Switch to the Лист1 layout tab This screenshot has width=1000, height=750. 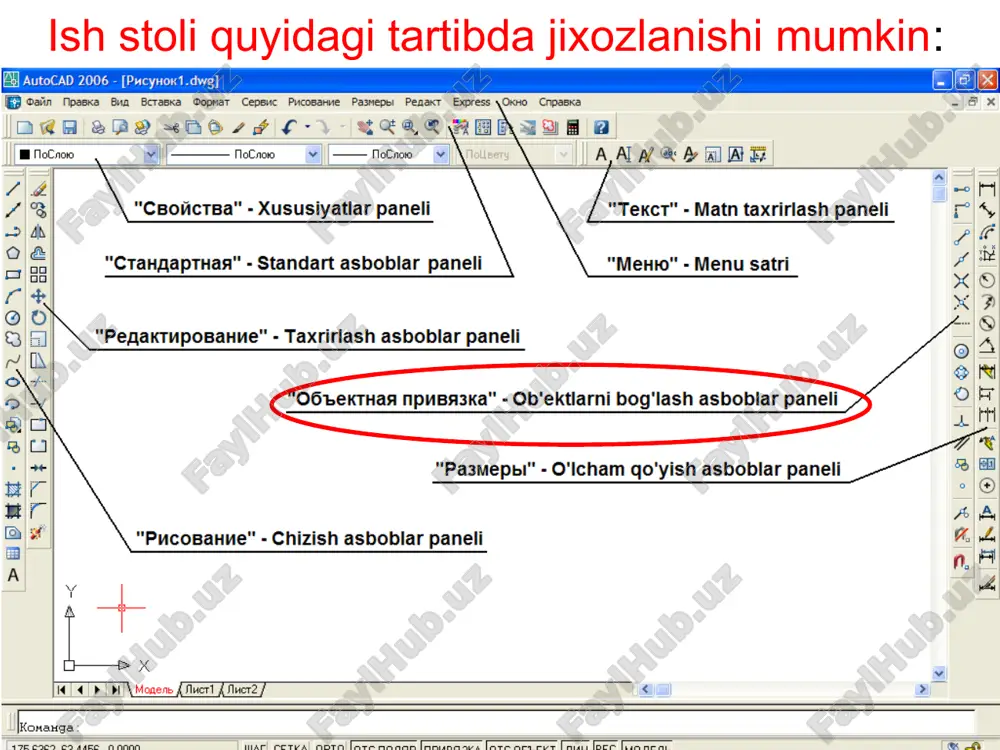200,689
